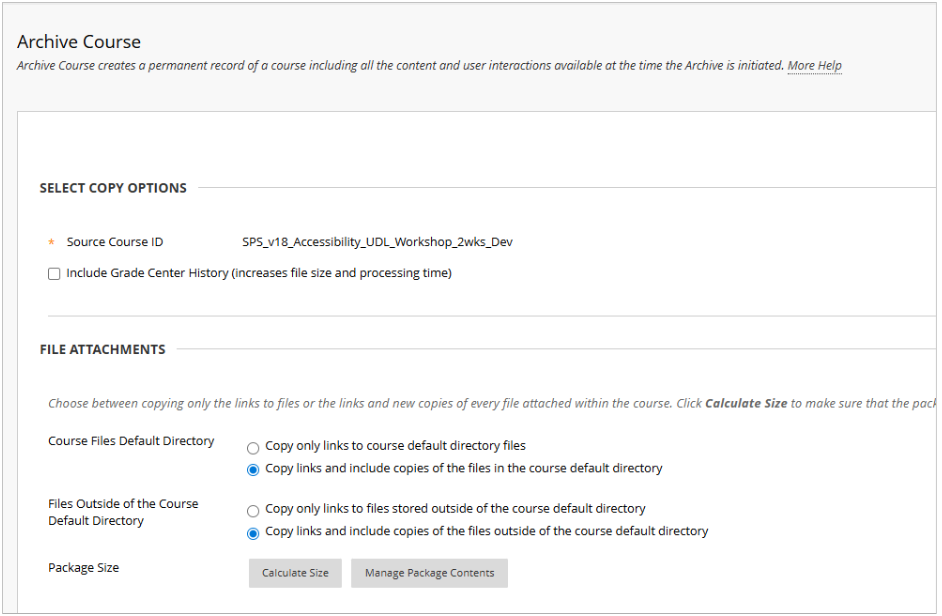942x616 pixels.
Task: Click the italic Archive Course description sentence
Action: click(x=400, y=66)
